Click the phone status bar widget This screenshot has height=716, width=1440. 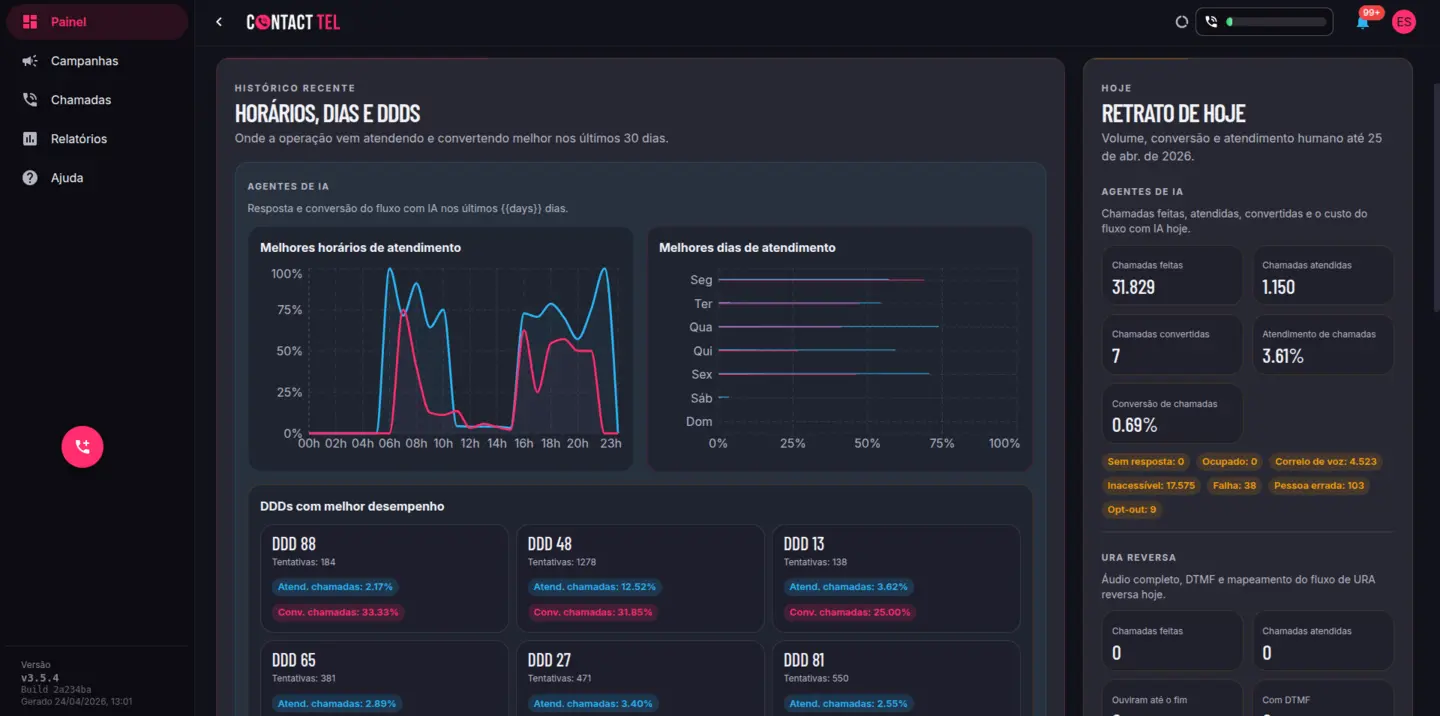tap(1263, 22)
